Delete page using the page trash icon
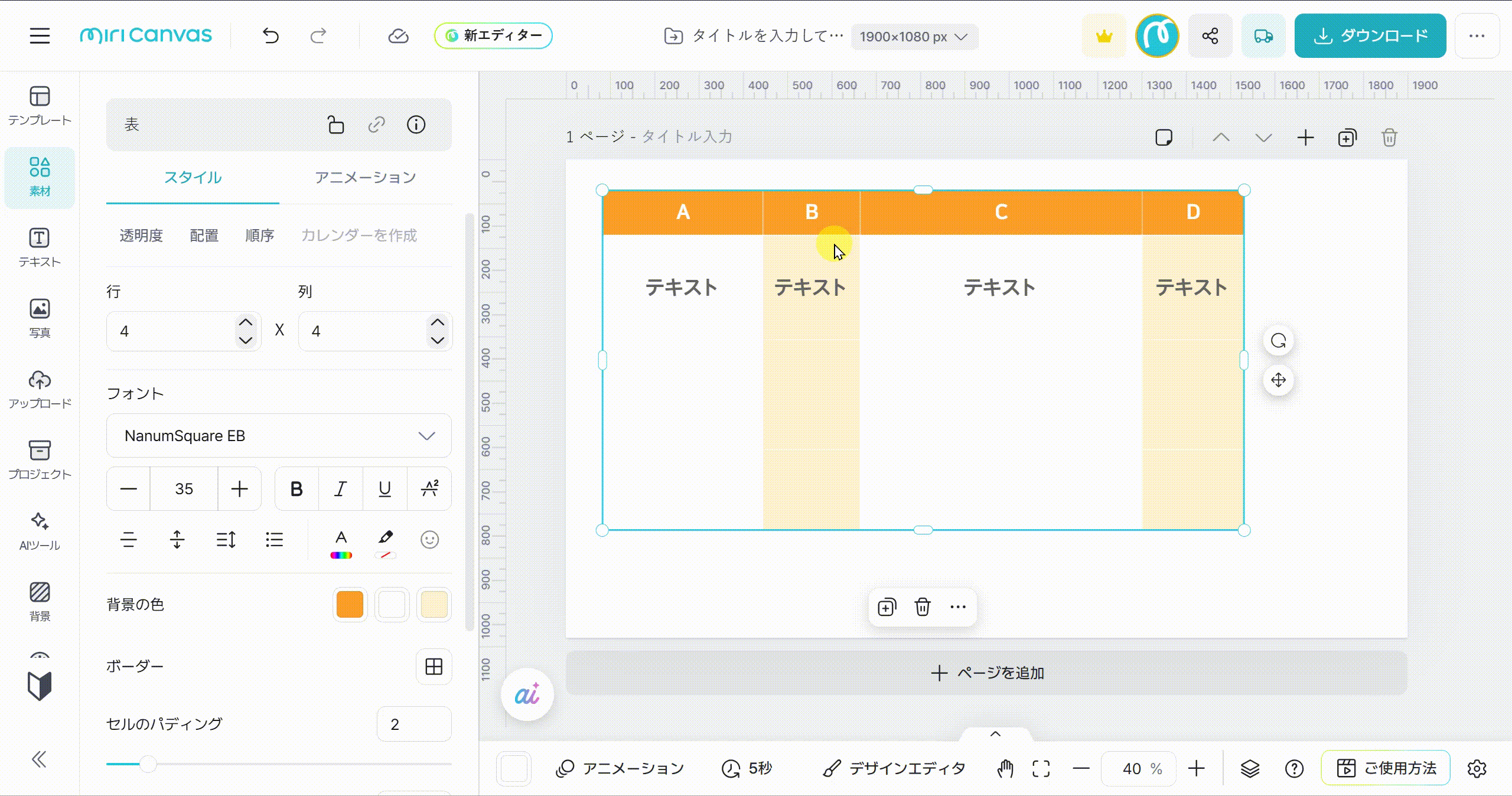This screenshot has width=1512, height=796. tap(1389, 138)
